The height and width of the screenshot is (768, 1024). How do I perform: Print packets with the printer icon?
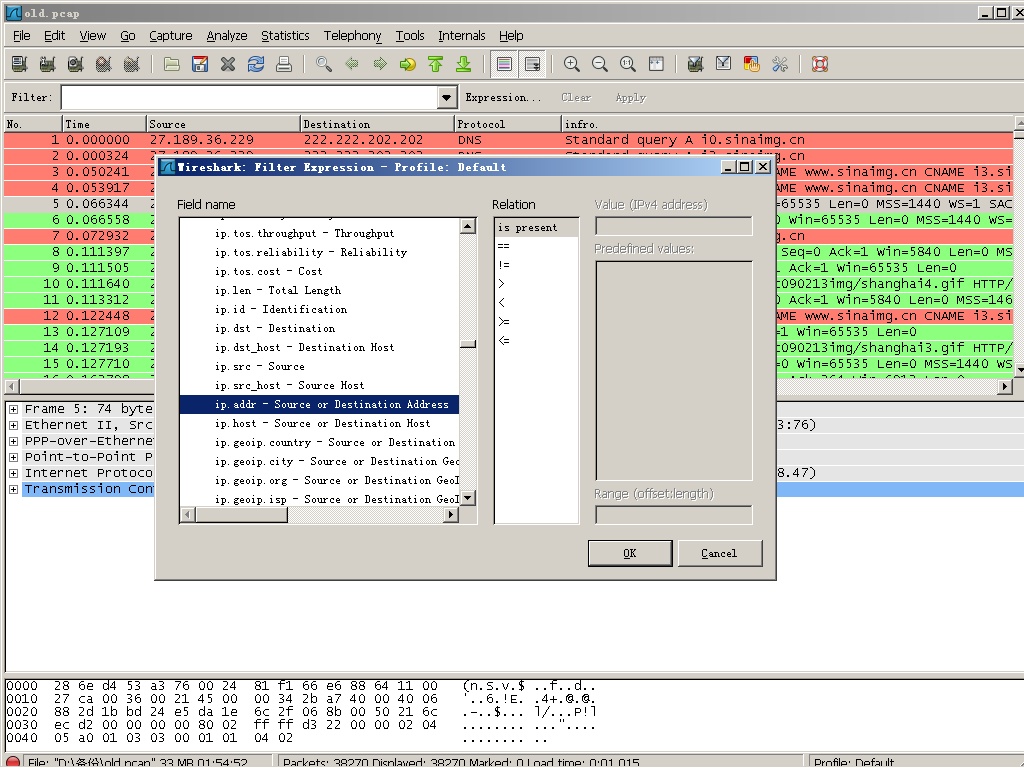coord(284,64)
